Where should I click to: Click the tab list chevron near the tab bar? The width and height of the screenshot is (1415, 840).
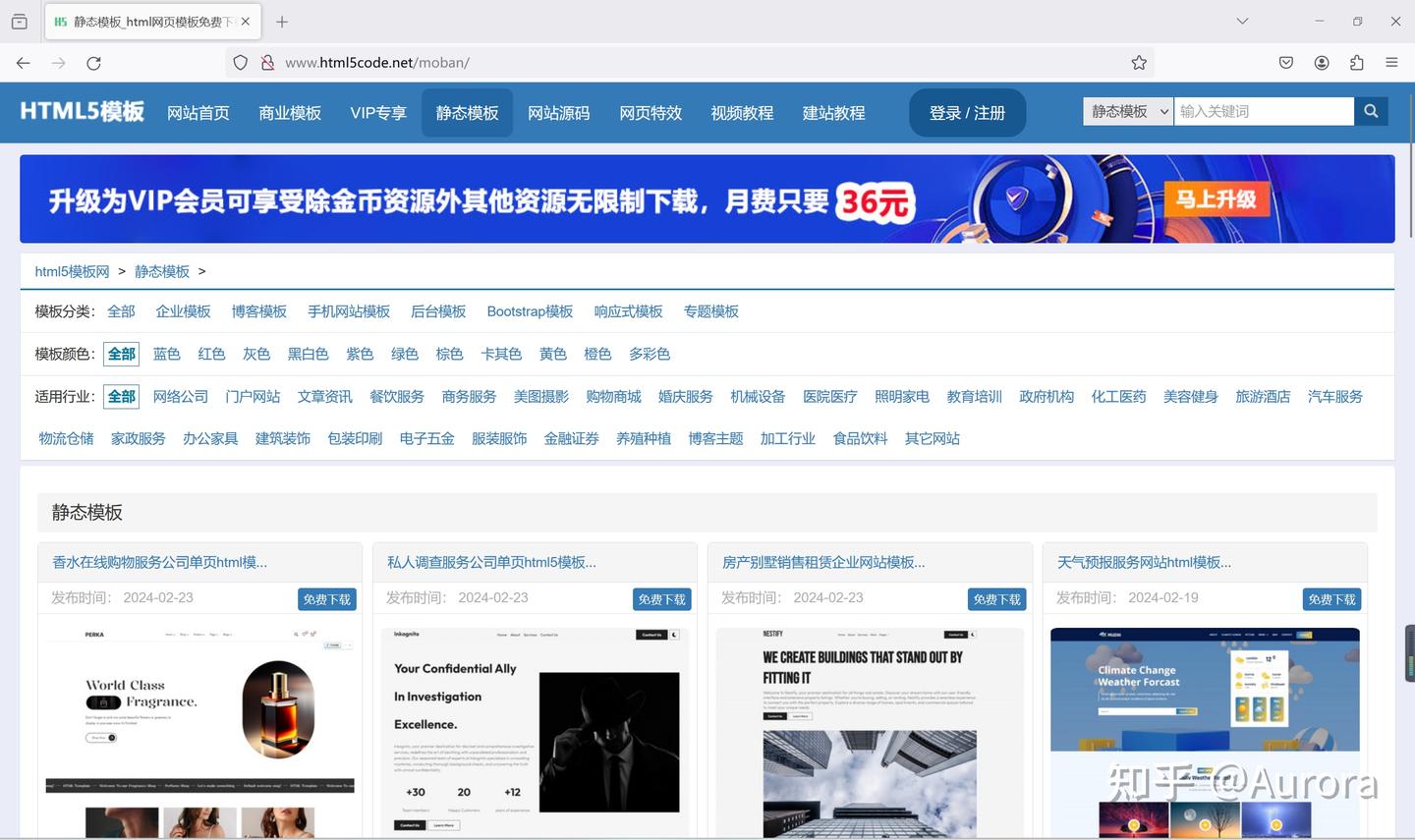point(1241,21)
